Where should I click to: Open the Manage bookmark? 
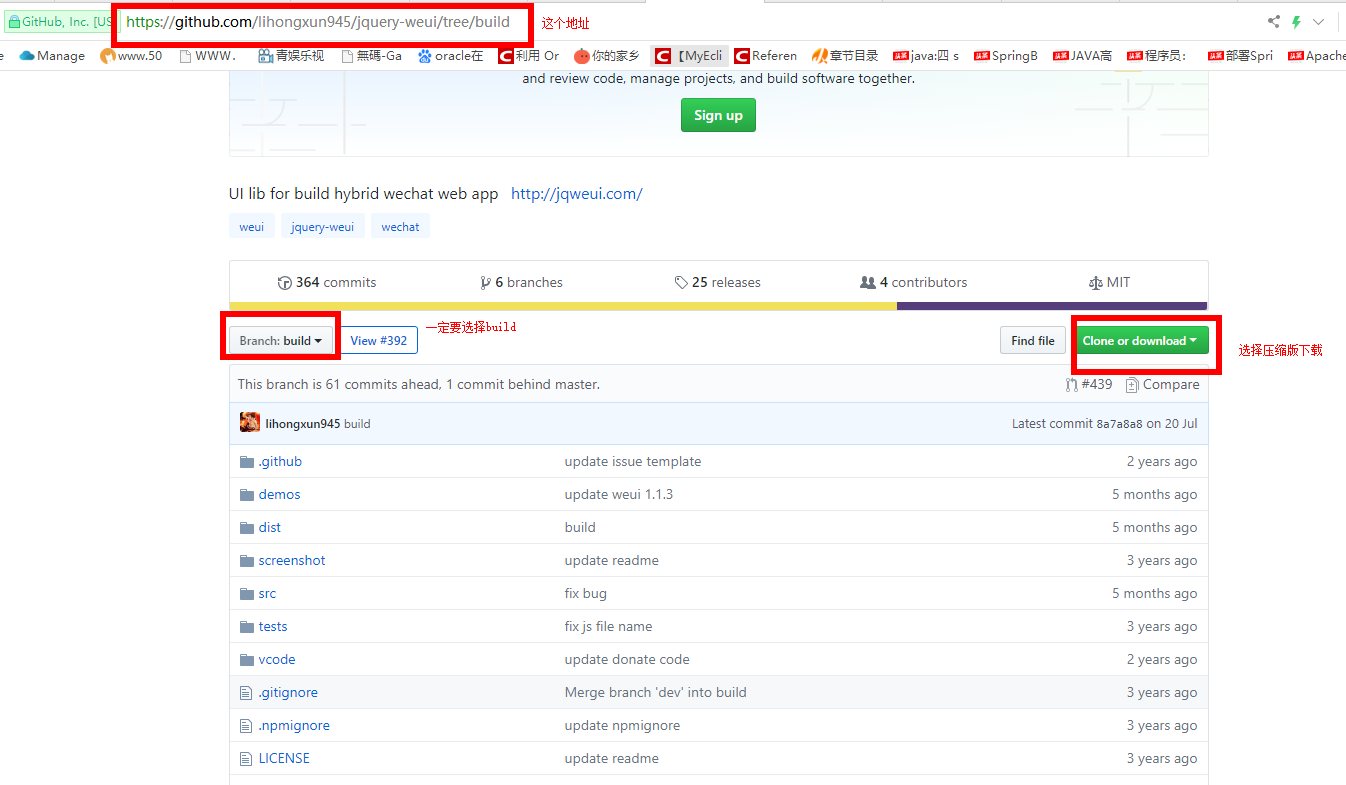pos(52,56)
